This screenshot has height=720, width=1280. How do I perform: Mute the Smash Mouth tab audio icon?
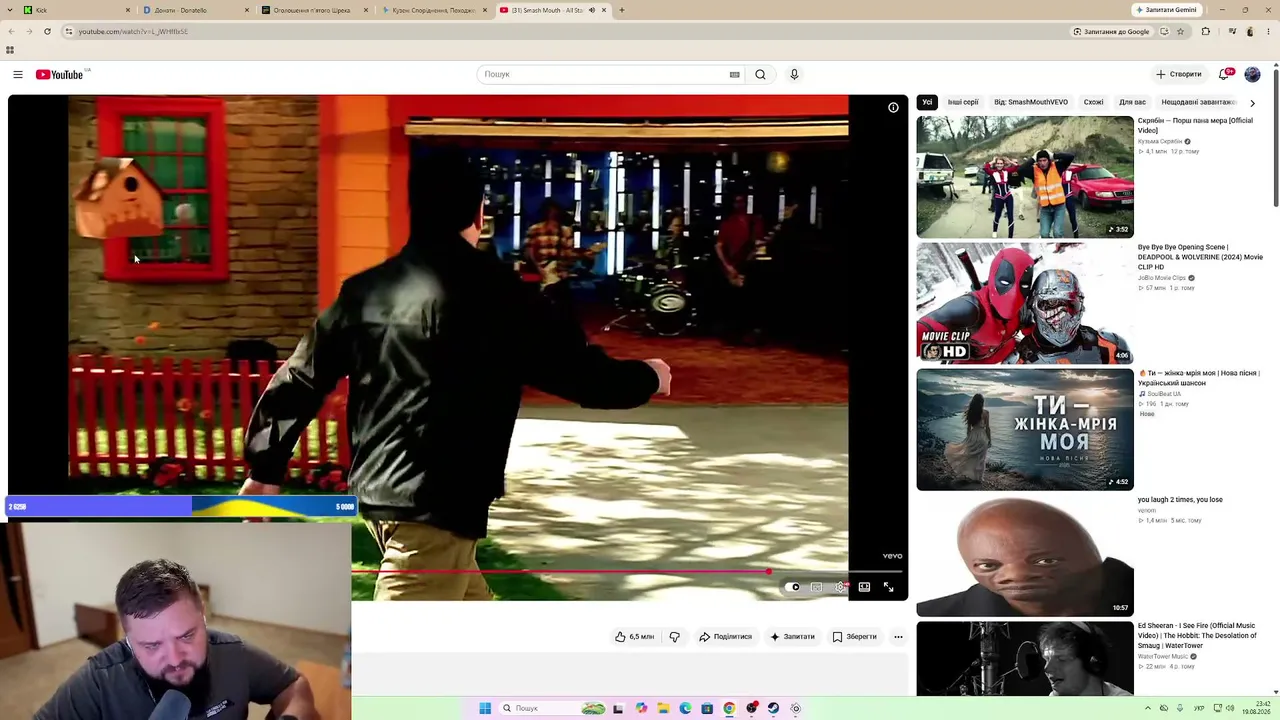[591, 10]
